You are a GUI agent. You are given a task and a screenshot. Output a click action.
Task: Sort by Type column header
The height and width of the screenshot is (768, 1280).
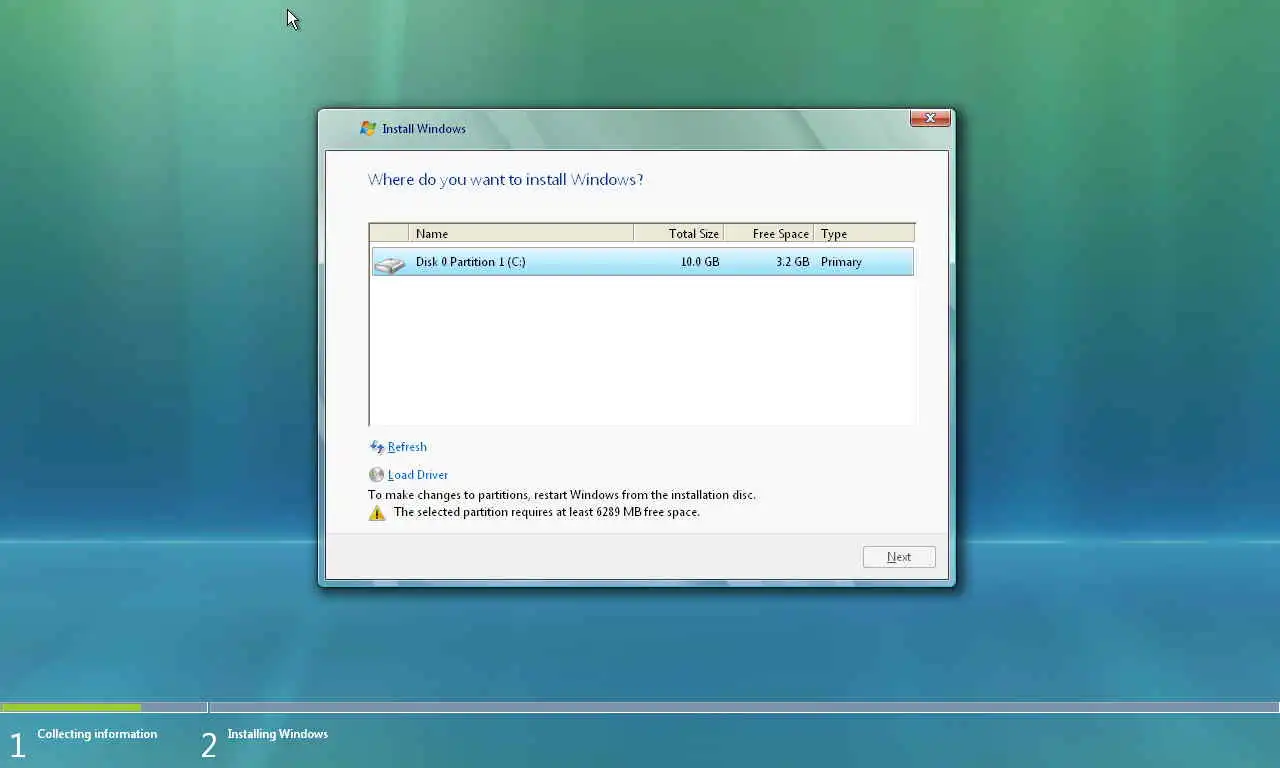pos(864,233)
